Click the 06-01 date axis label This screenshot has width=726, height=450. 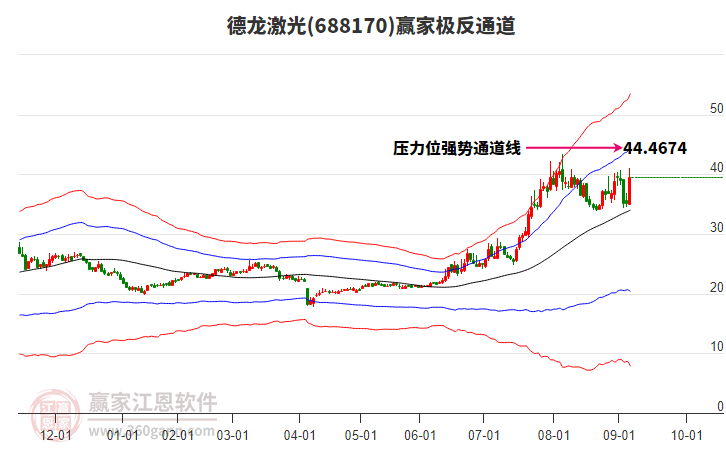pyautogui.click(x=420, y=436)
